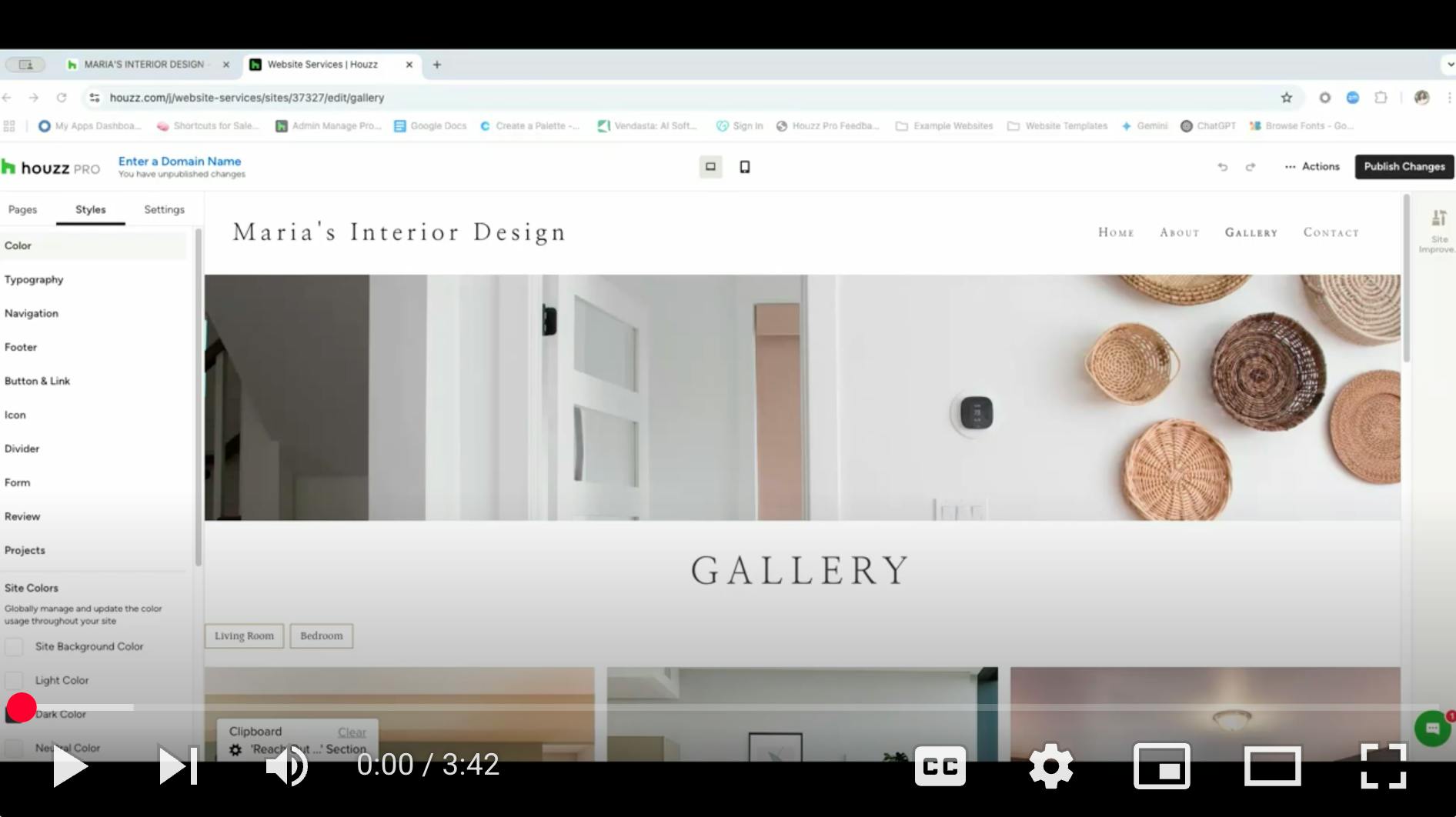
Task: Open the green chat bubble icon
Action: point(1432,728)
